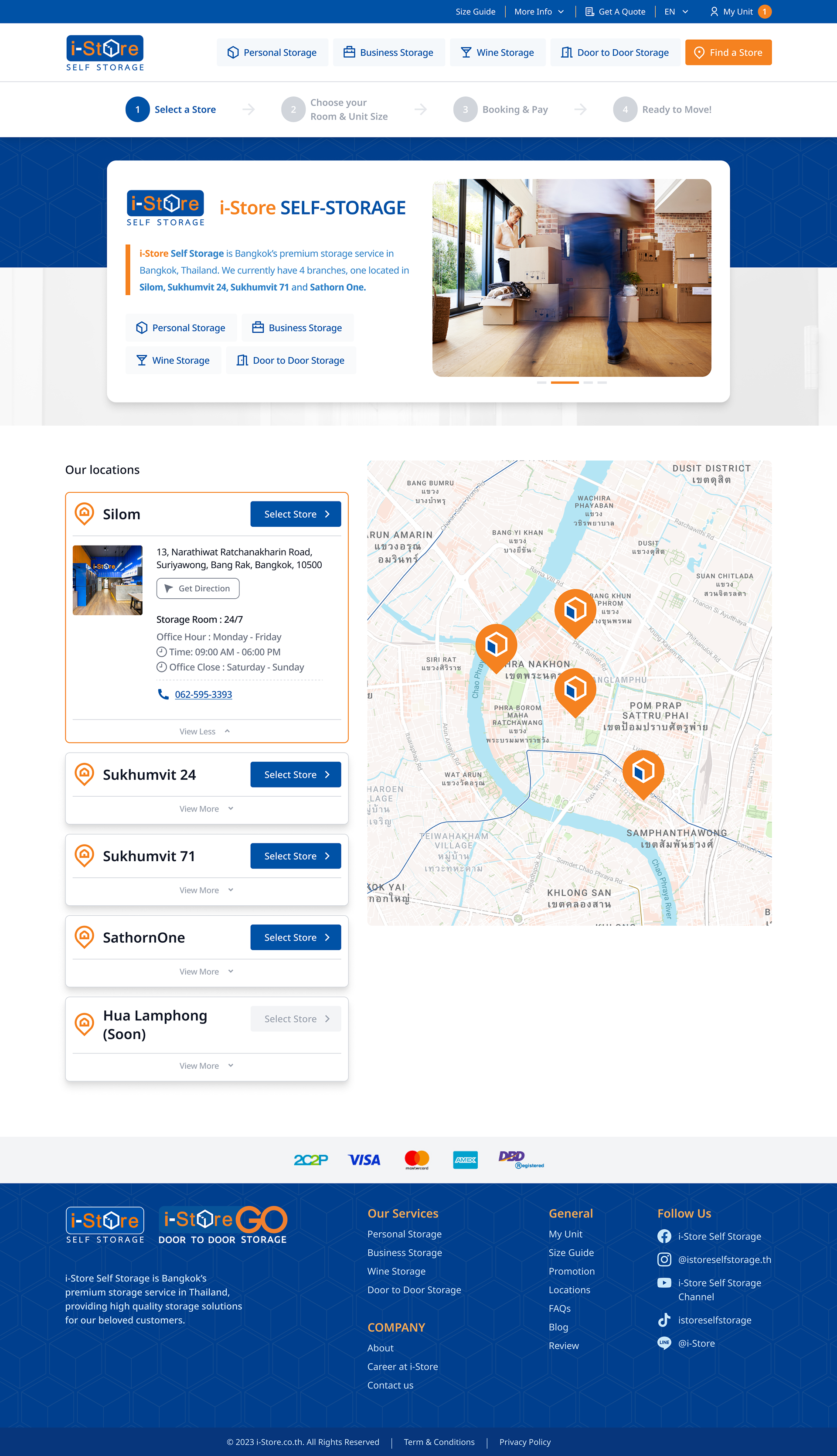Click the TikTok icon in the footer
The image size is (837, 1456).
click(664, 1320)
